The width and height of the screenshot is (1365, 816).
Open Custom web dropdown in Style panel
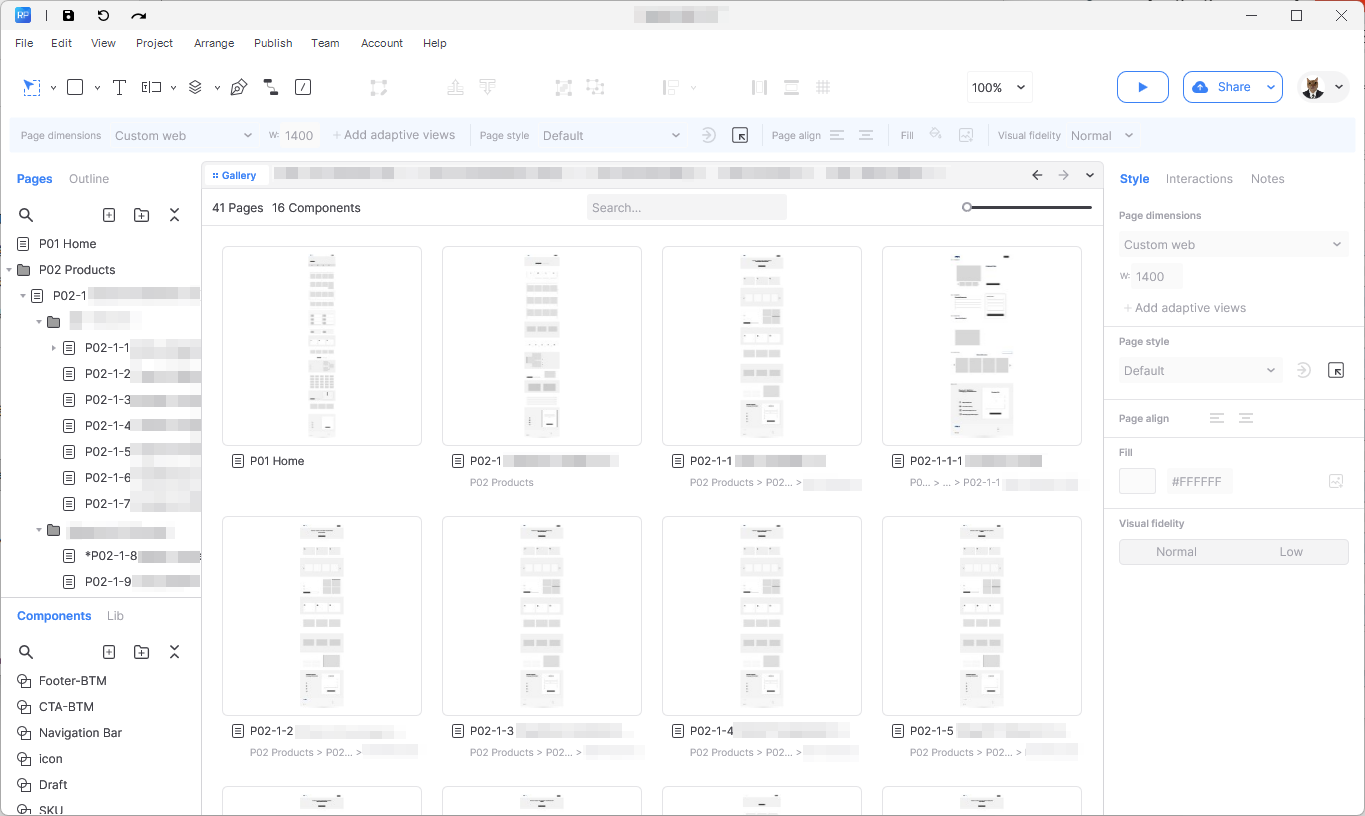click(1233, 244)
